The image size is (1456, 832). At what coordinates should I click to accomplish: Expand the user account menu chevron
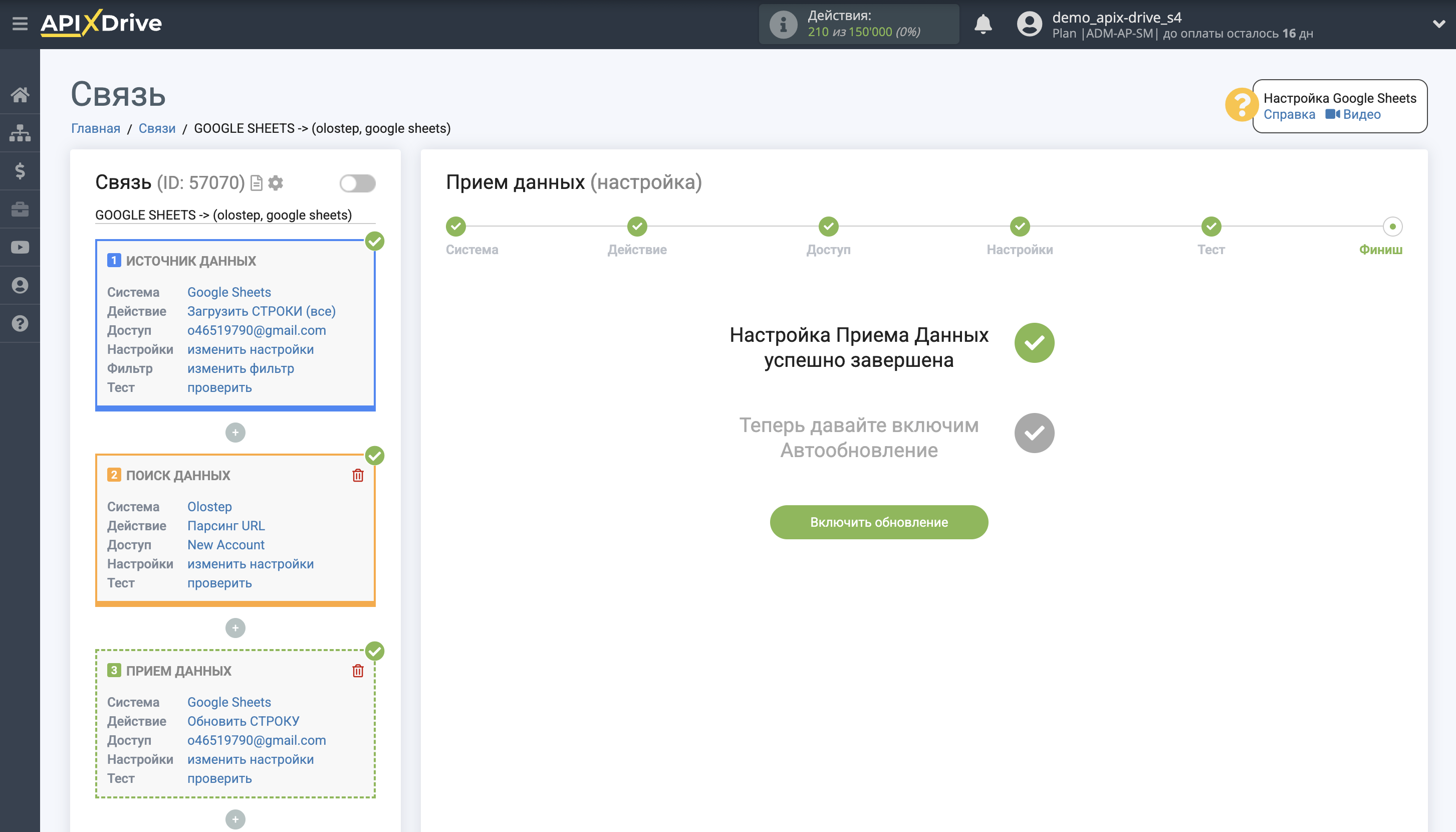point(1439,24)
